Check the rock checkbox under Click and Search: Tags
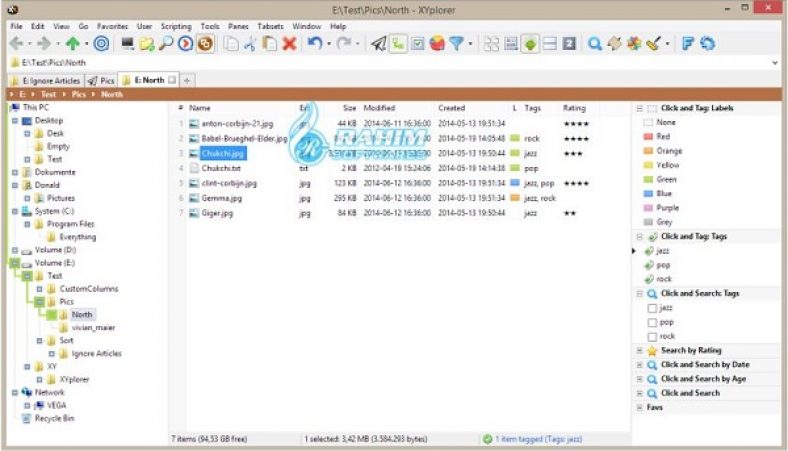The image size is (788, 451). coord(652,336)
